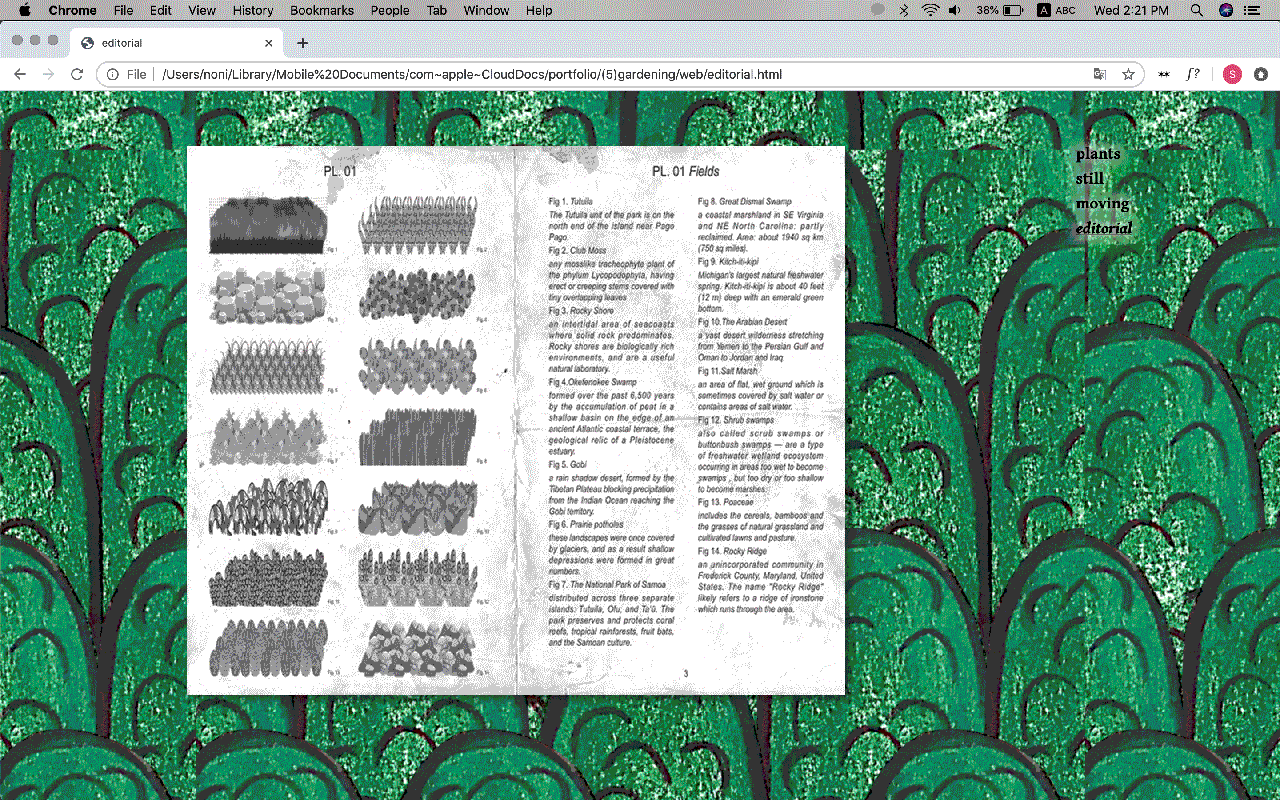Click the Fig 8 tall grass illustration
The image size is (1280, 800).
tap(415, 437)
